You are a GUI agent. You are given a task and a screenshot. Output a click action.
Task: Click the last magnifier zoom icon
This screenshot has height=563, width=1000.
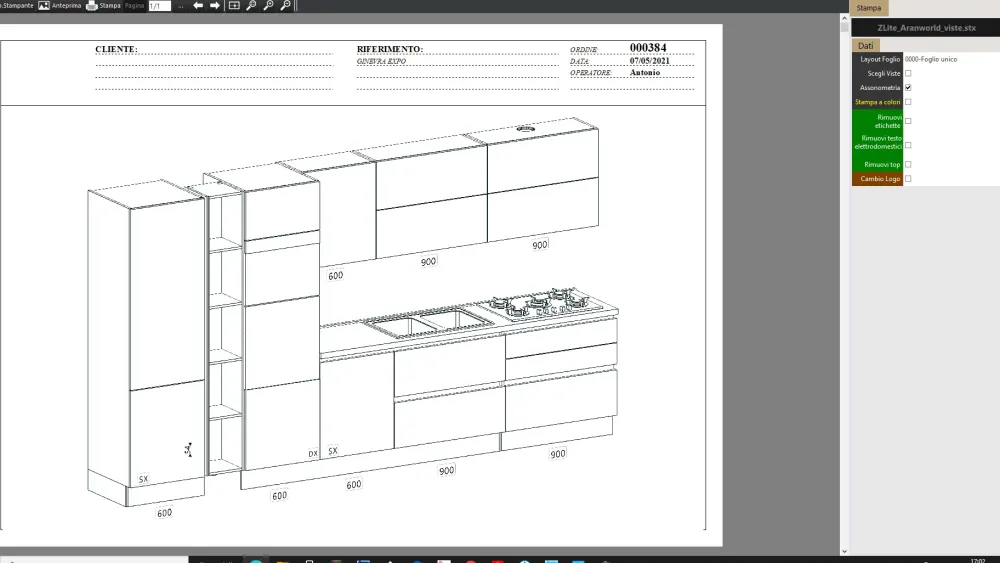tap(285, 6)
